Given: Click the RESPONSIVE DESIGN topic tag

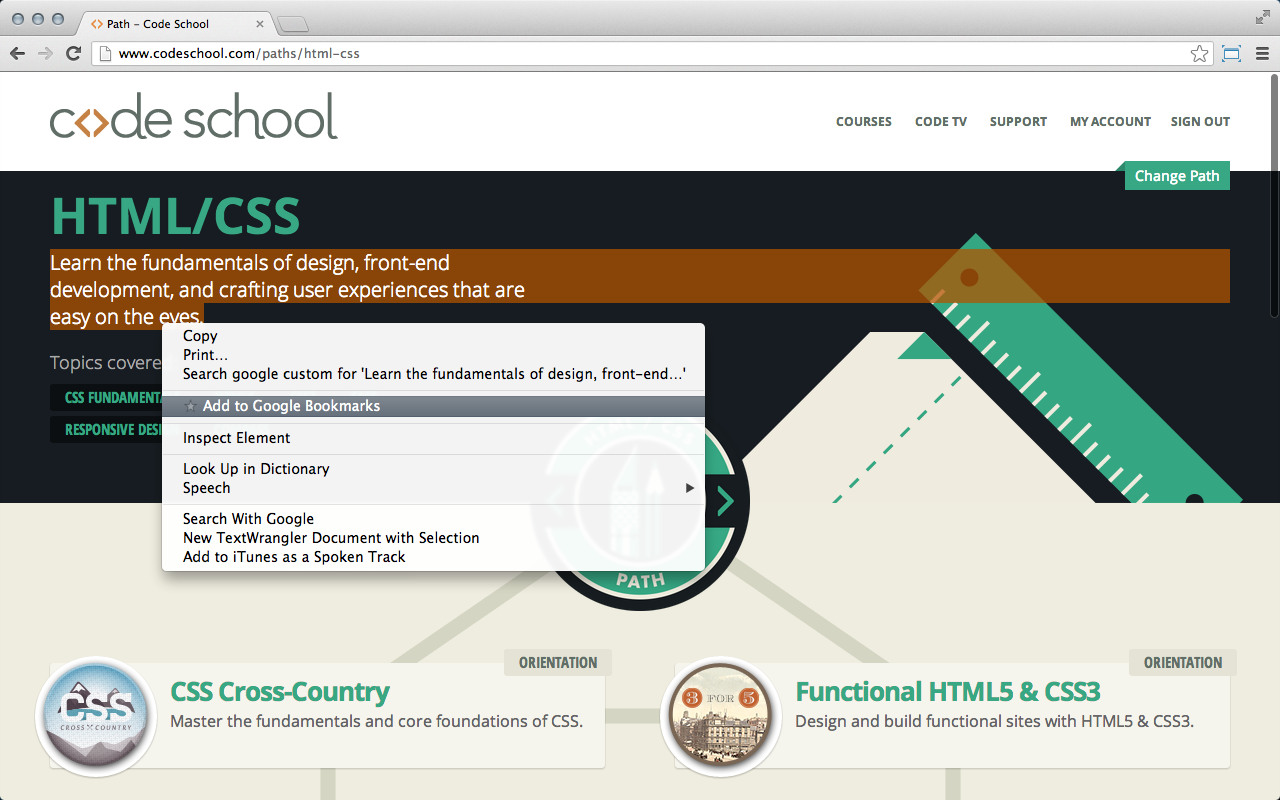Looking at the screenshot, I should (106, 430).
